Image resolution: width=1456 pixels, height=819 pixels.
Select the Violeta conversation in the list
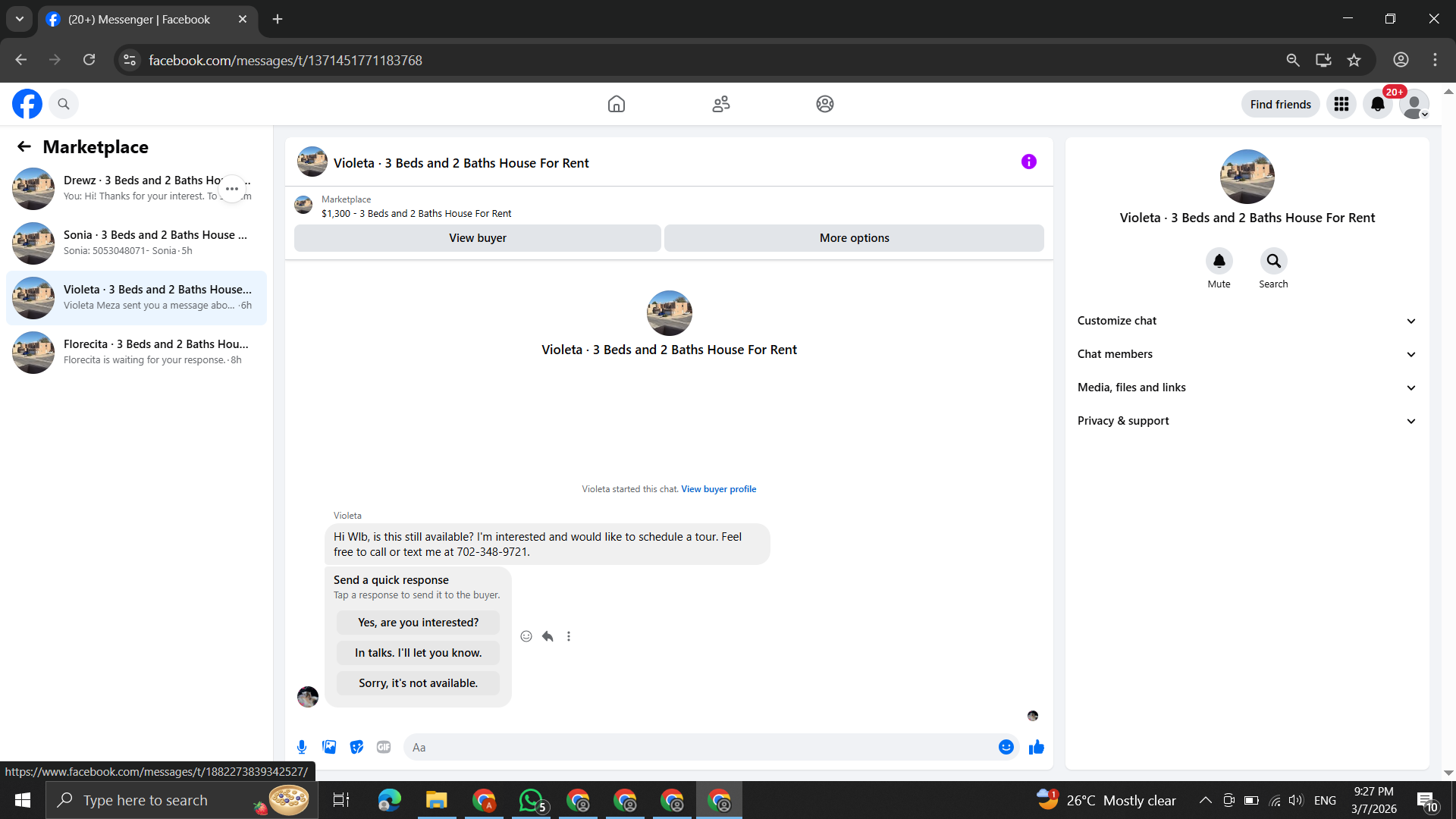(136, 298)
